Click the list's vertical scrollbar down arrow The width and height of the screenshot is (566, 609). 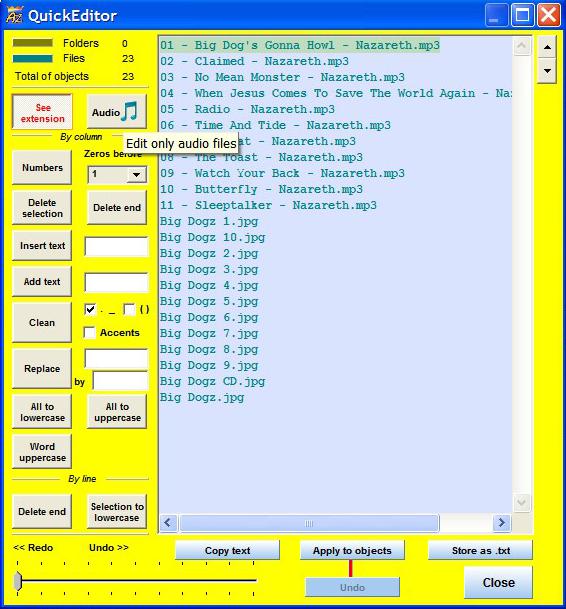point(522,503)
